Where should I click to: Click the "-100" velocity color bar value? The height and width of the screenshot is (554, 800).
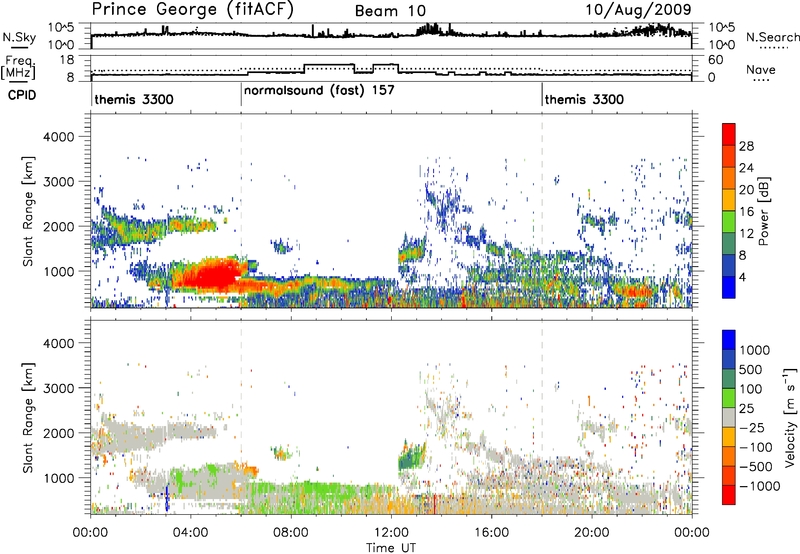(756, 447)
